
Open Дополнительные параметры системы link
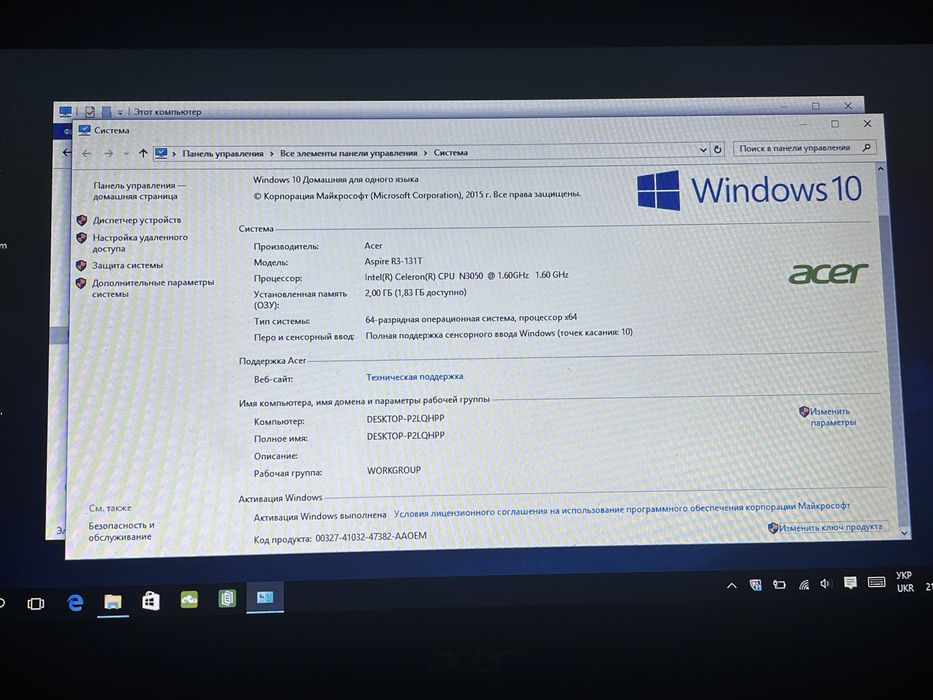coord(153,288)
